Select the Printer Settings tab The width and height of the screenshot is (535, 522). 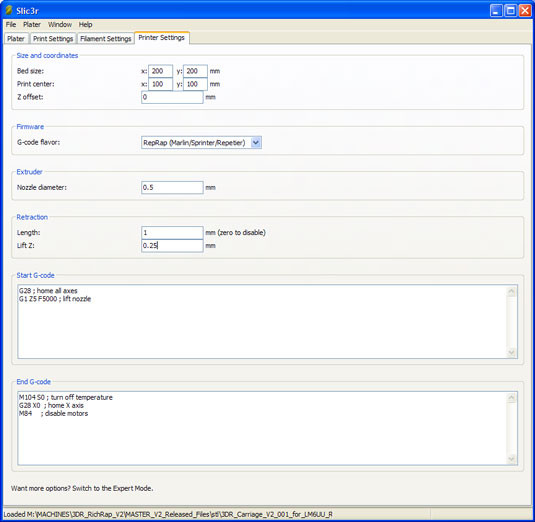pos(161,38)
